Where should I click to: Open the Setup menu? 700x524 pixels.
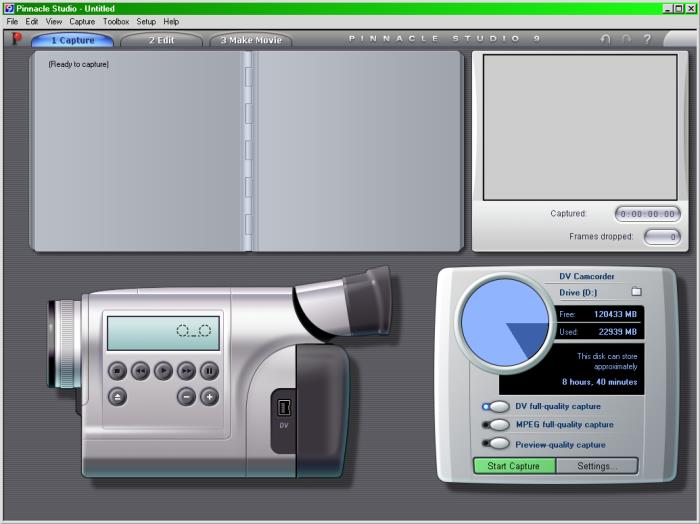[x=146, y=21]
